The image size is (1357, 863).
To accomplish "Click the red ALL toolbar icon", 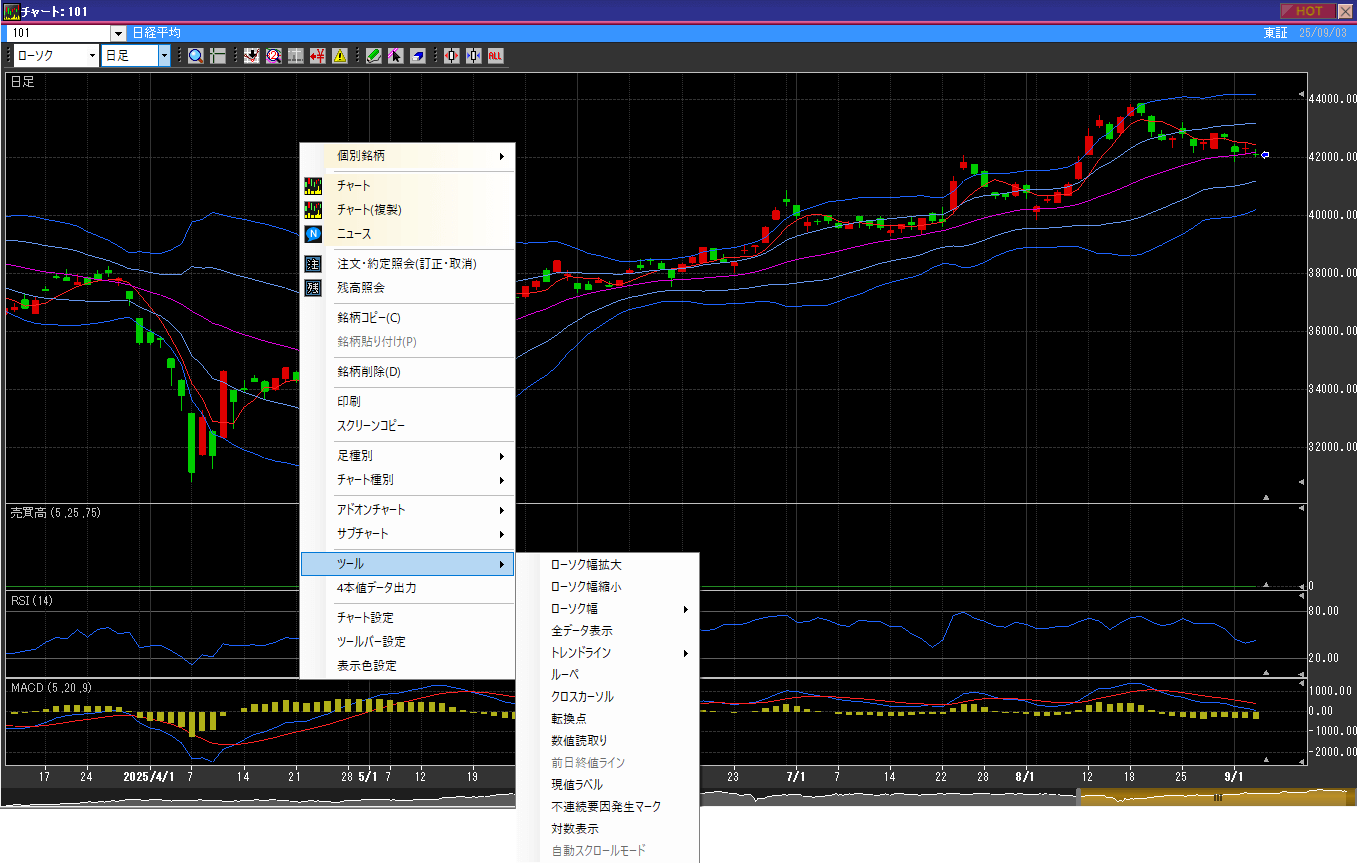I will (495, 56).
